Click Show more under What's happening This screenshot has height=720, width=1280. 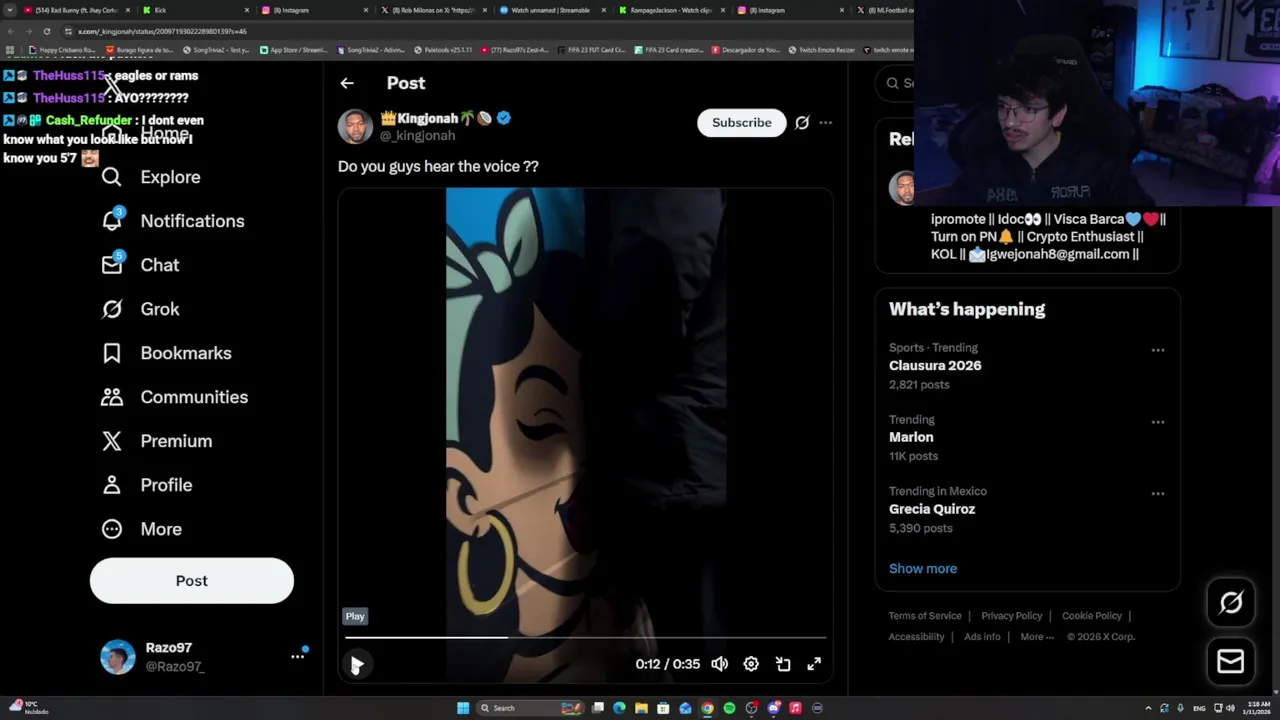coord(923,568)
